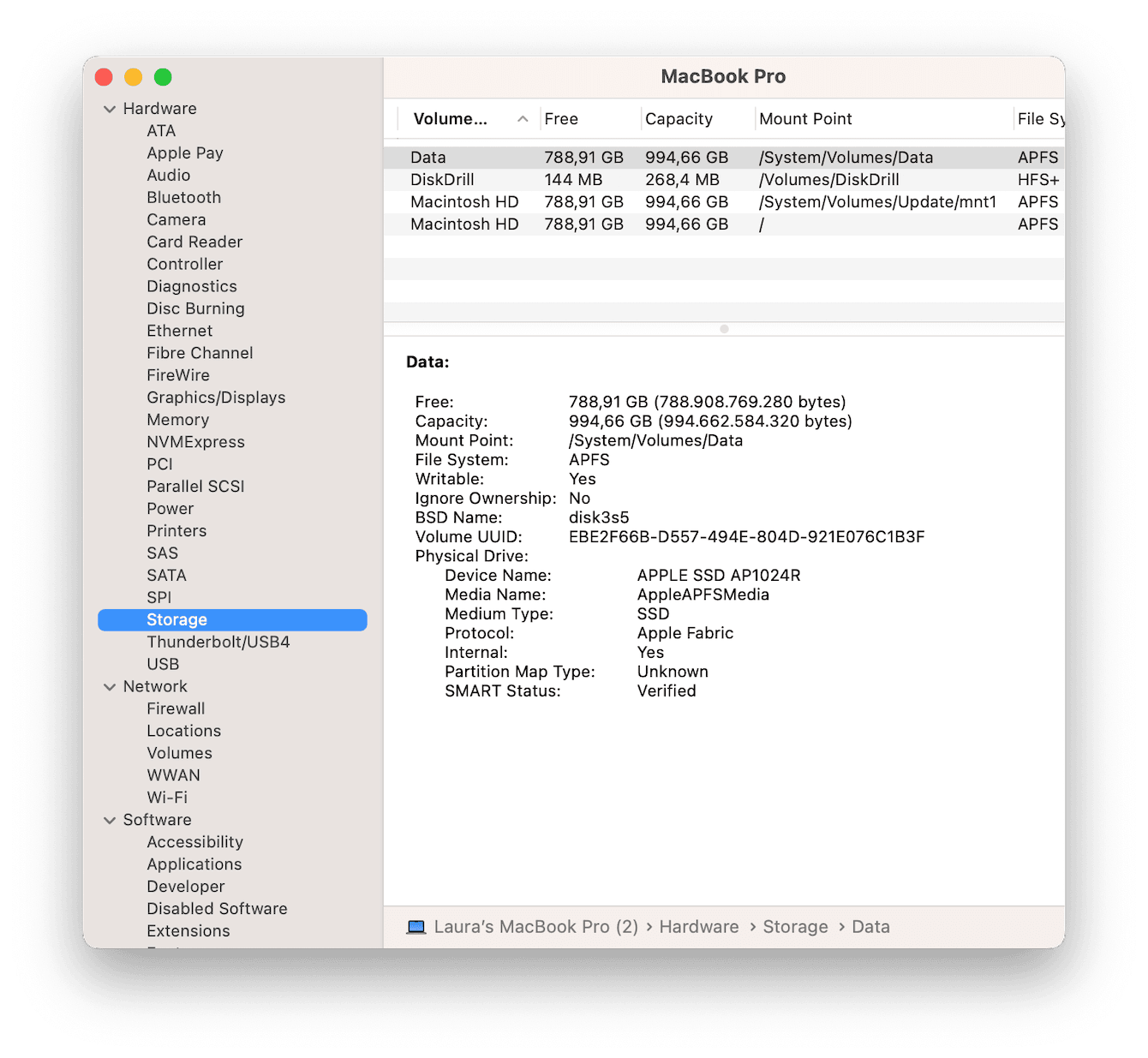Select Memory in the Hardware list
Screen dimensions: 1148x1058
coord(177,419)
